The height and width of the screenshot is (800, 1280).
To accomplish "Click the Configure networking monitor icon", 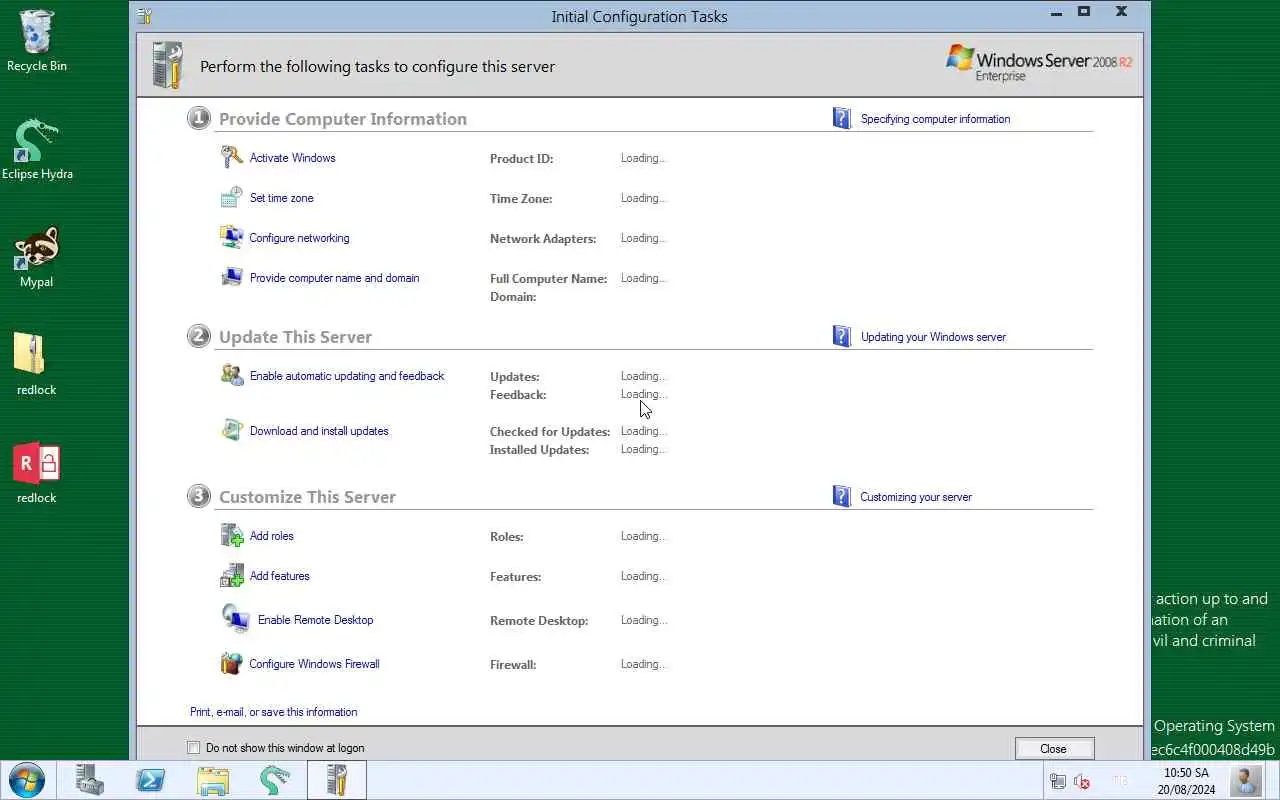I will [232, 237].
